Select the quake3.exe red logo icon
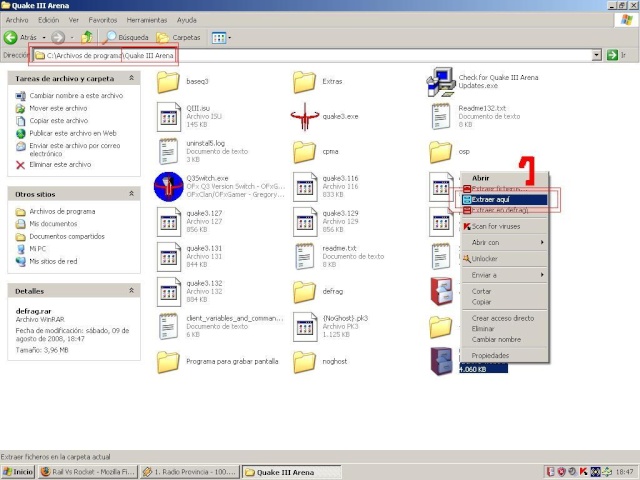Image resolution: width=640 pixels, height=480 pixels. point(304,117)
